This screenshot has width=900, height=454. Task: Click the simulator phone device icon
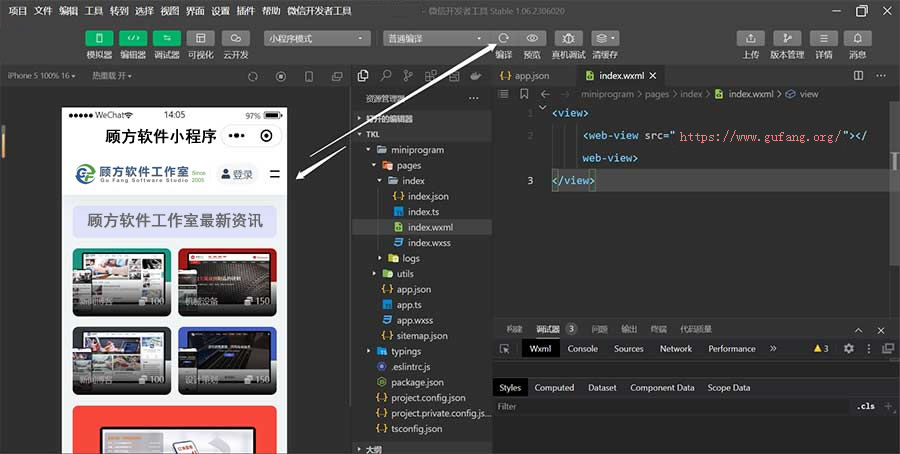309,76
